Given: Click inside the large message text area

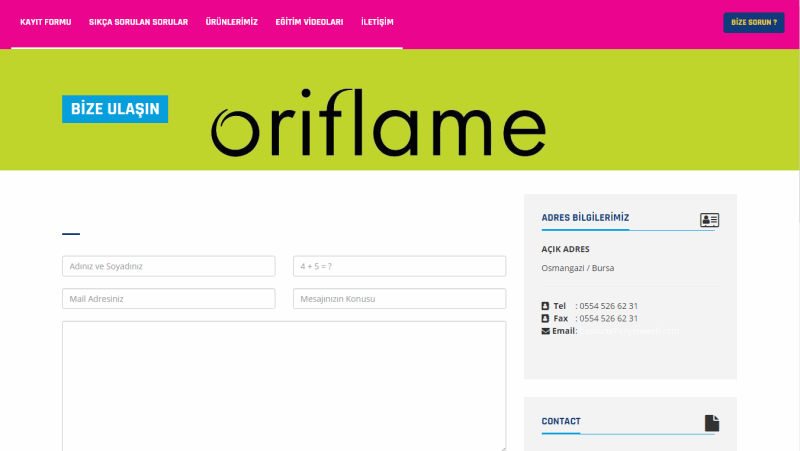Looking at the screenshot, I should [x=284, y=386].
